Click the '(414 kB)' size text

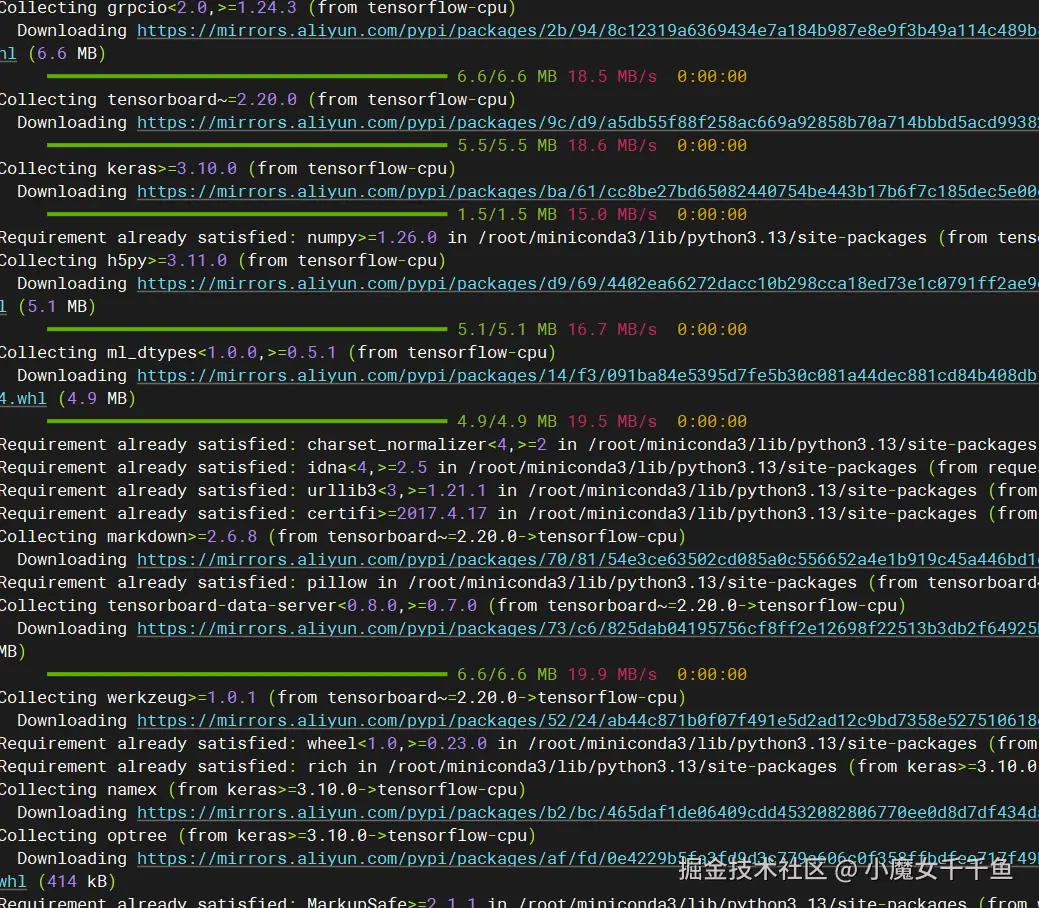coord(77,882)
